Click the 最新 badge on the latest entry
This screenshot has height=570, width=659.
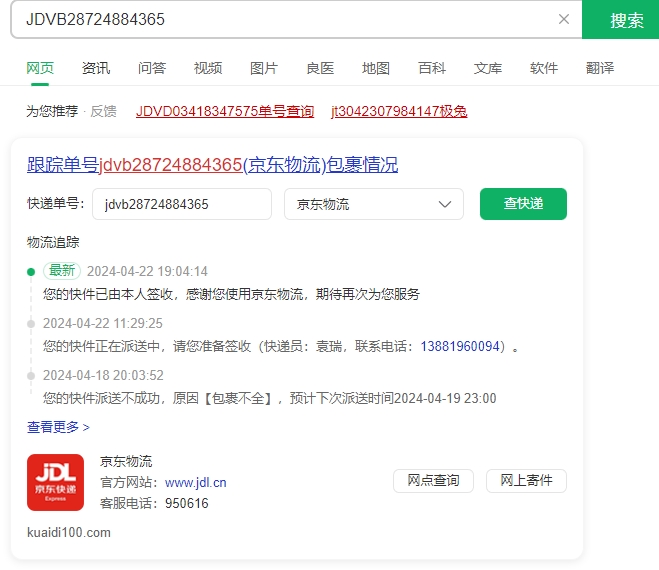[x=62, y=271]
